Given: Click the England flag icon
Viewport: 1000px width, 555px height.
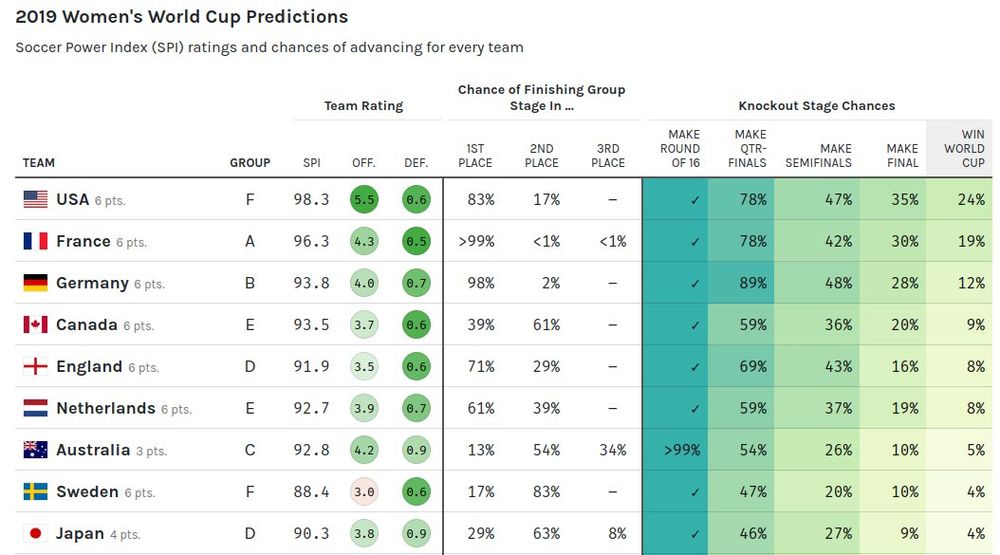Looking at the screenshot, I should coord(35,367).
